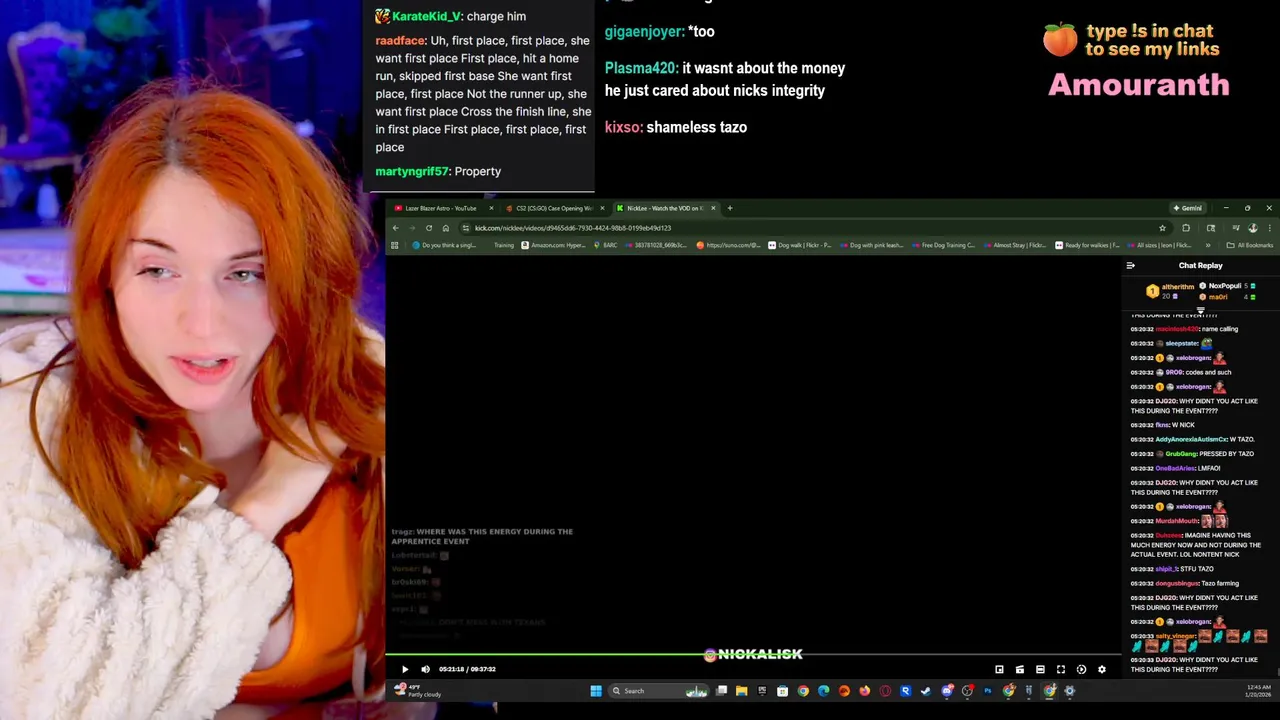Open the Free Dog Training bookmark
Image resolution: width=1280 pixels, height=720 pixels.
[942, 245]
